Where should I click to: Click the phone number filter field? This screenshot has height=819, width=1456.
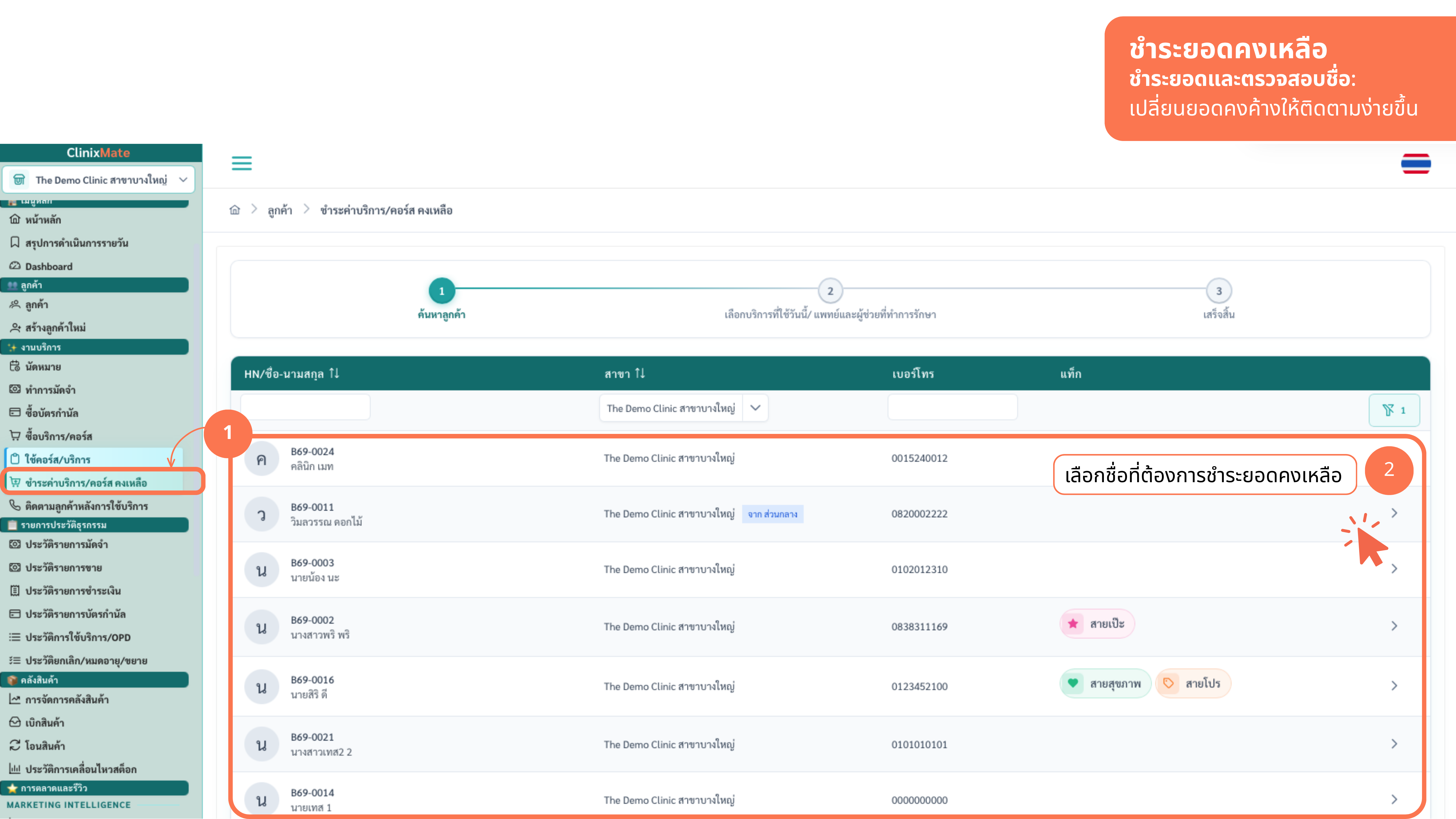[x=952, y=407]
